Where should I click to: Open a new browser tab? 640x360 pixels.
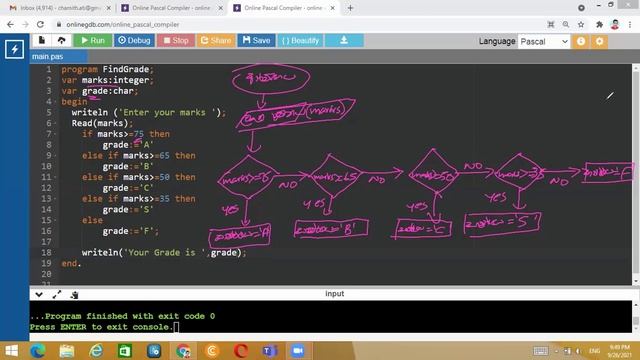(350, 8)
